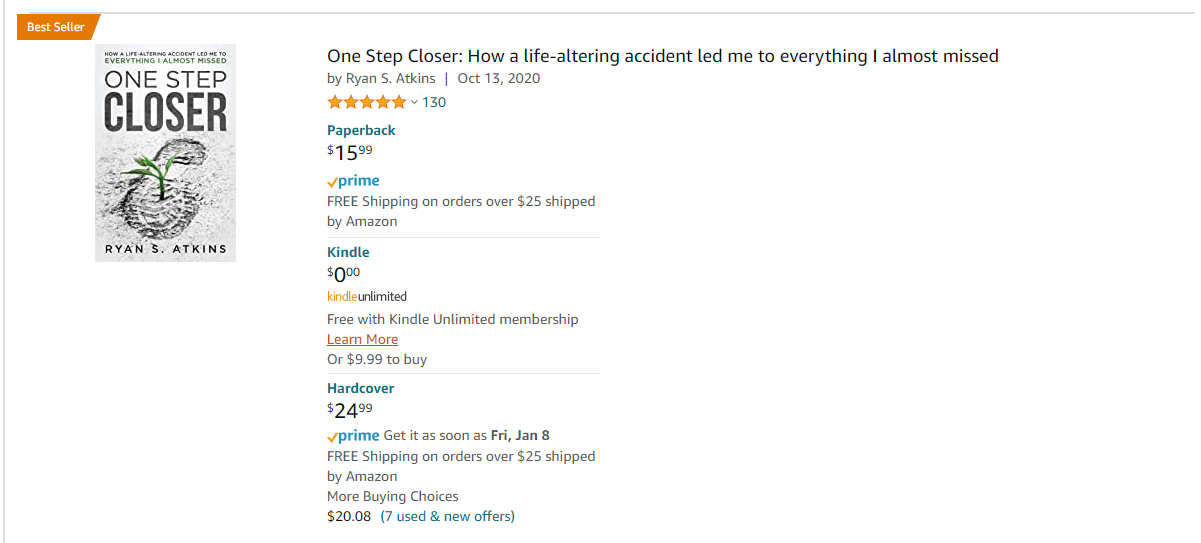Expand the rating breakdown chevron

(x=414, y=102)
